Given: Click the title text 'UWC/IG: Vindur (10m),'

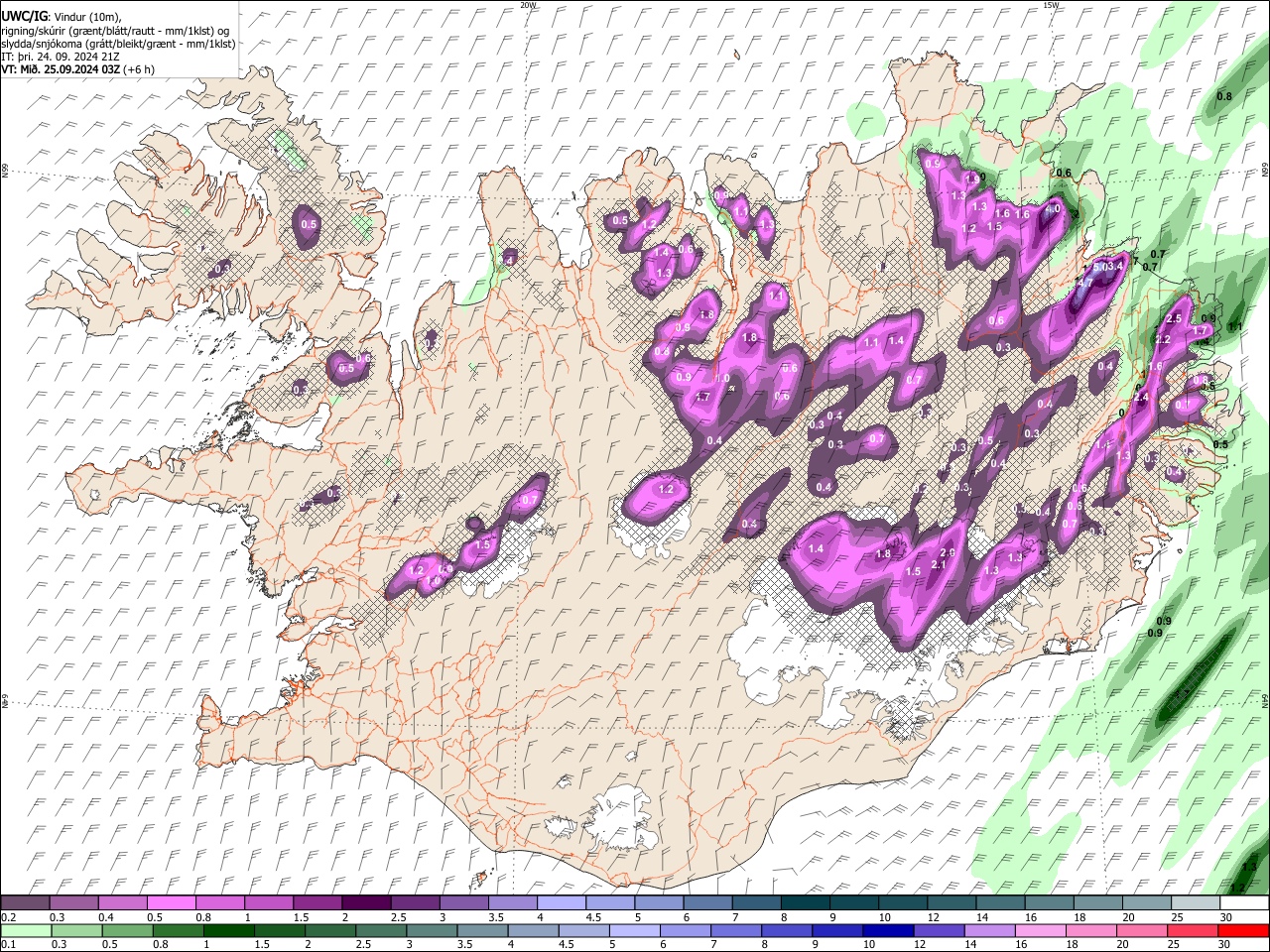Looking at the screenshot, I should pyautogui.click(x=62, y=17).
